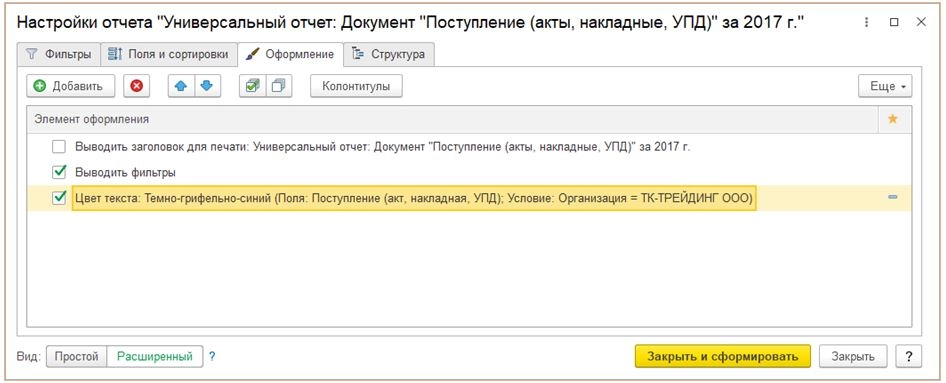Viewport: 946px width, 383px height.
Task: Click the star column header icon
Action: 893,119
